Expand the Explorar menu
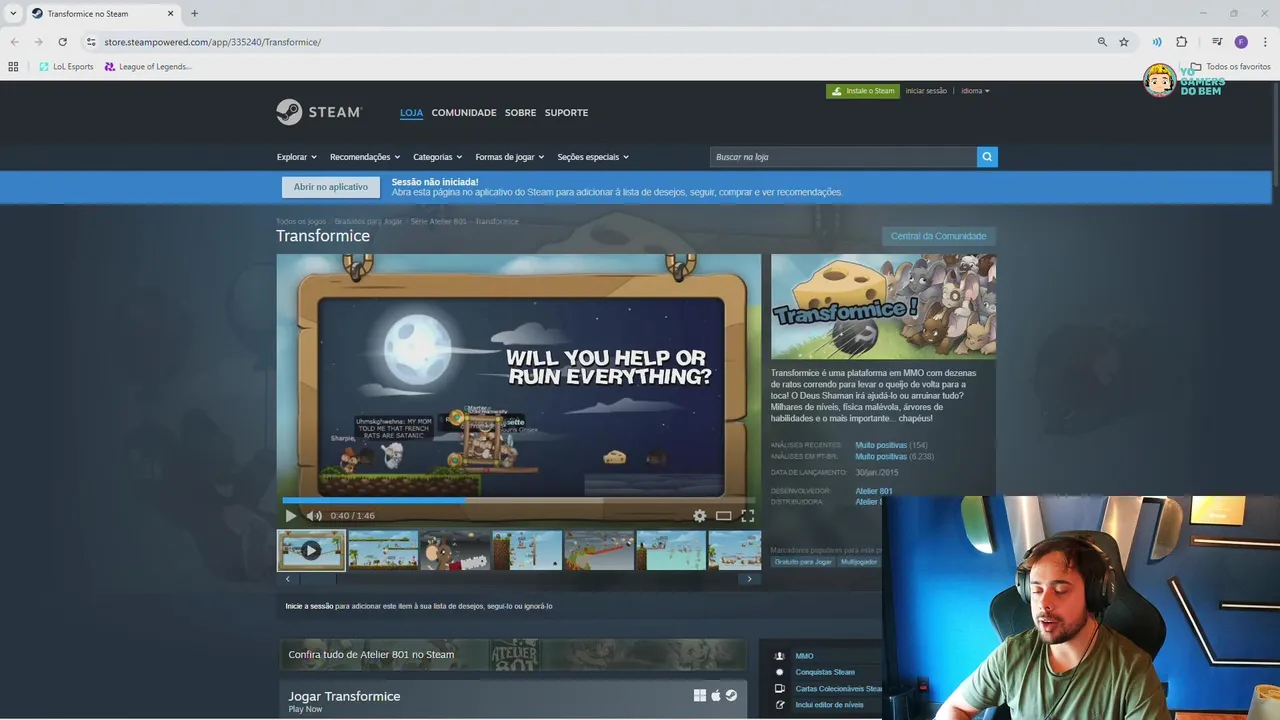Screen dimensions: 1280x720 coord(296,157)
